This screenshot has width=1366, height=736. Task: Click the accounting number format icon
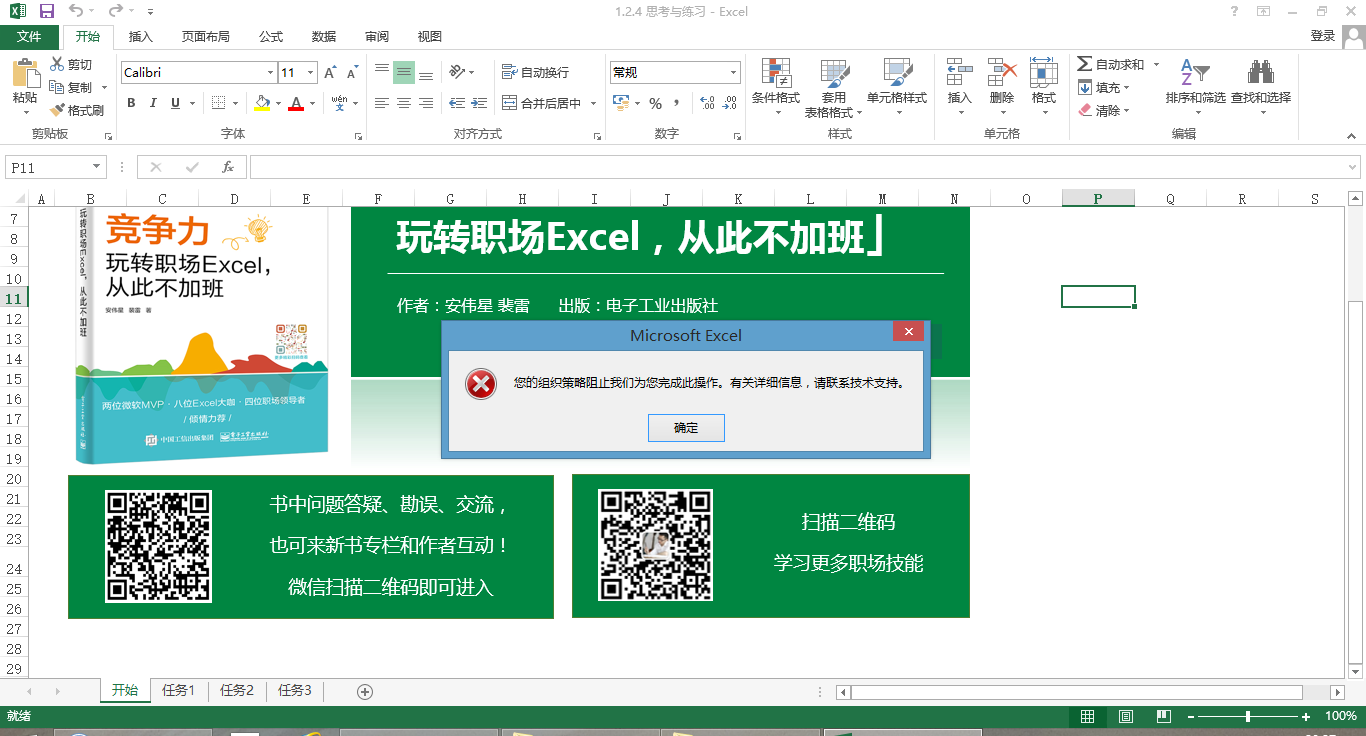point(620,103)
